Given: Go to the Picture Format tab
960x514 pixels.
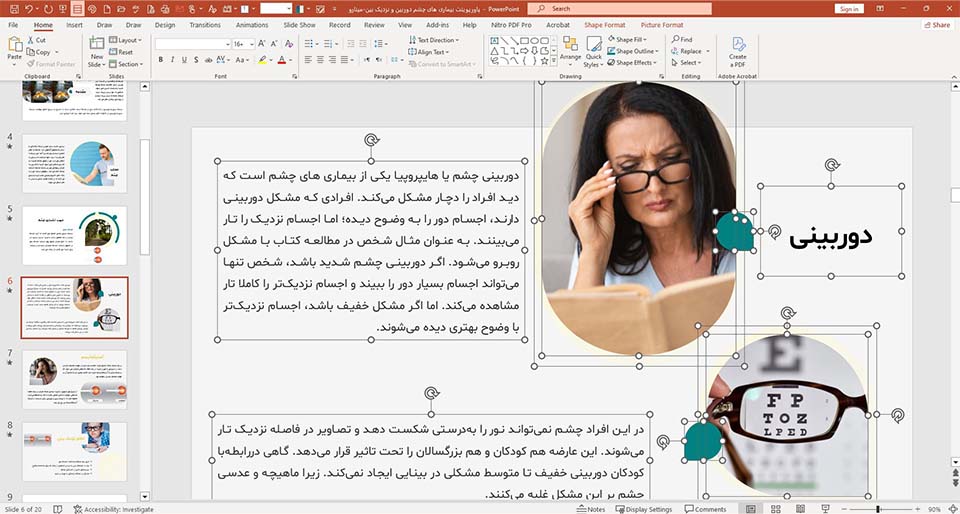Looking at the screenshot, I should click(x=662, y=25).
